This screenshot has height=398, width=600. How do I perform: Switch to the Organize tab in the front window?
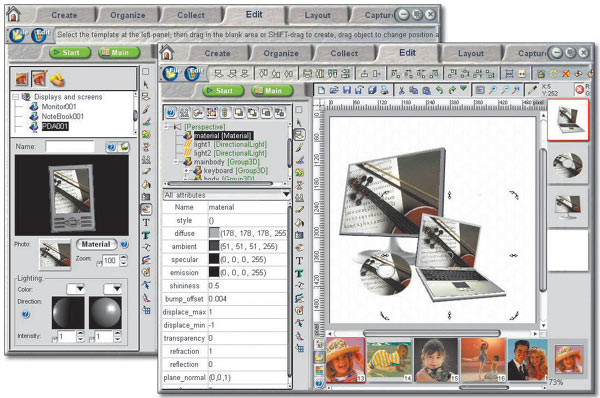(281, 53)
